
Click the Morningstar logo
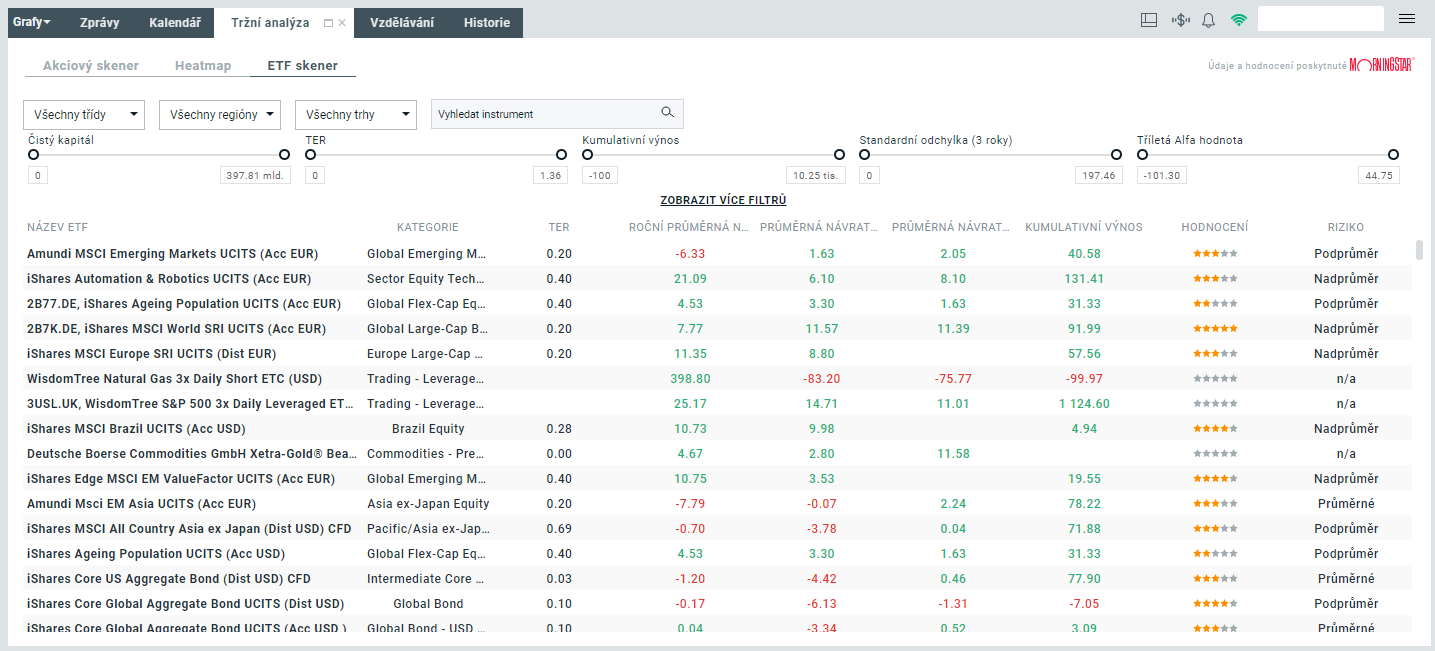point(1381,65)
